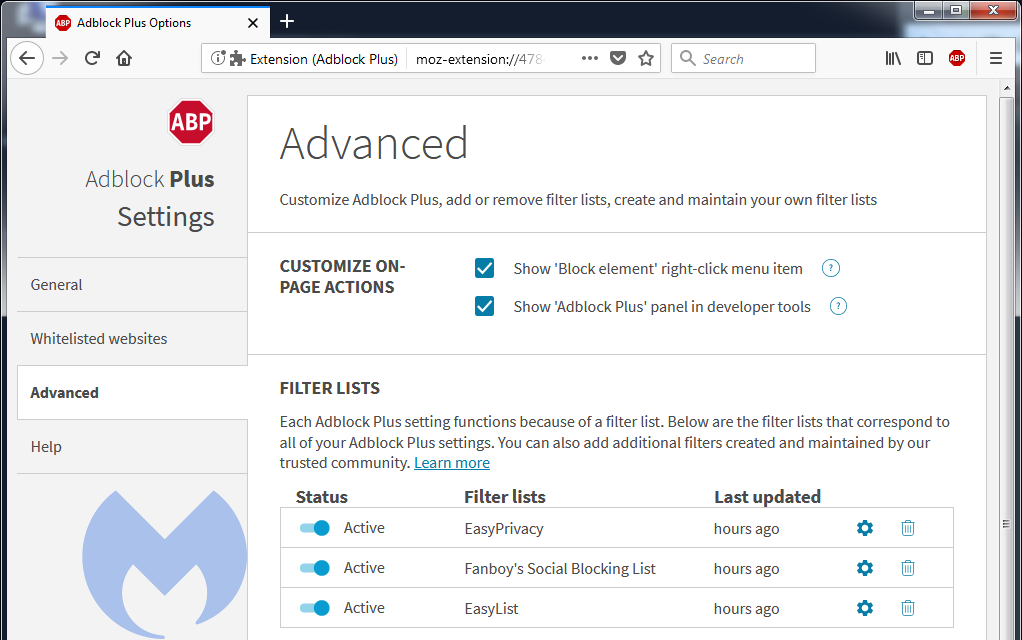Click the Last updated column header
The width and height of the screenshot is (1022, 640).
767,497
